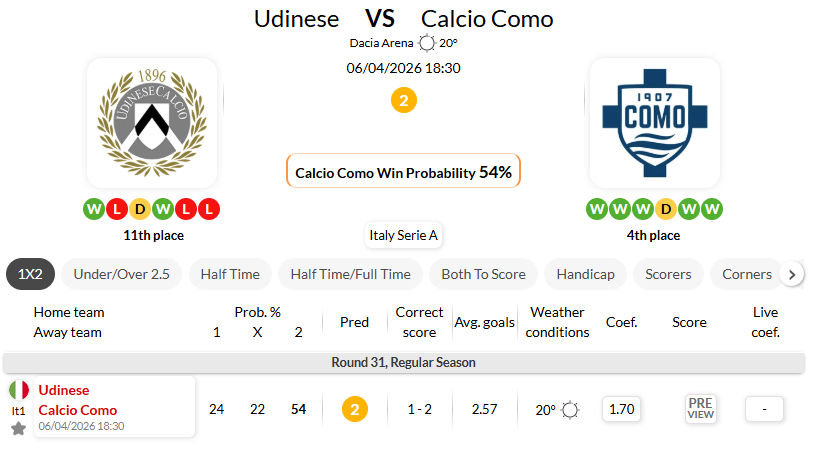
Task: Click the sun icon in match row
Action: (571, 409)
